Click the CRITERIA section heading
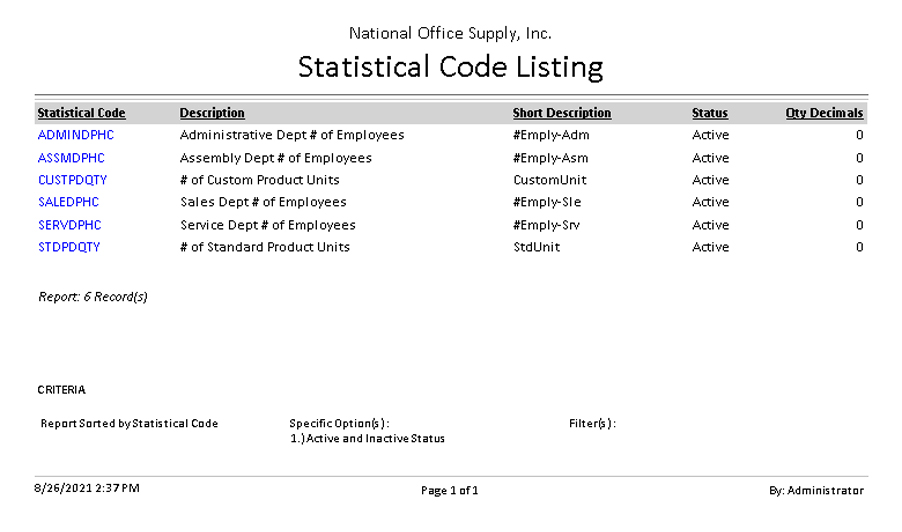This screenshot has width=902, height=532. (x=61, y=390)
